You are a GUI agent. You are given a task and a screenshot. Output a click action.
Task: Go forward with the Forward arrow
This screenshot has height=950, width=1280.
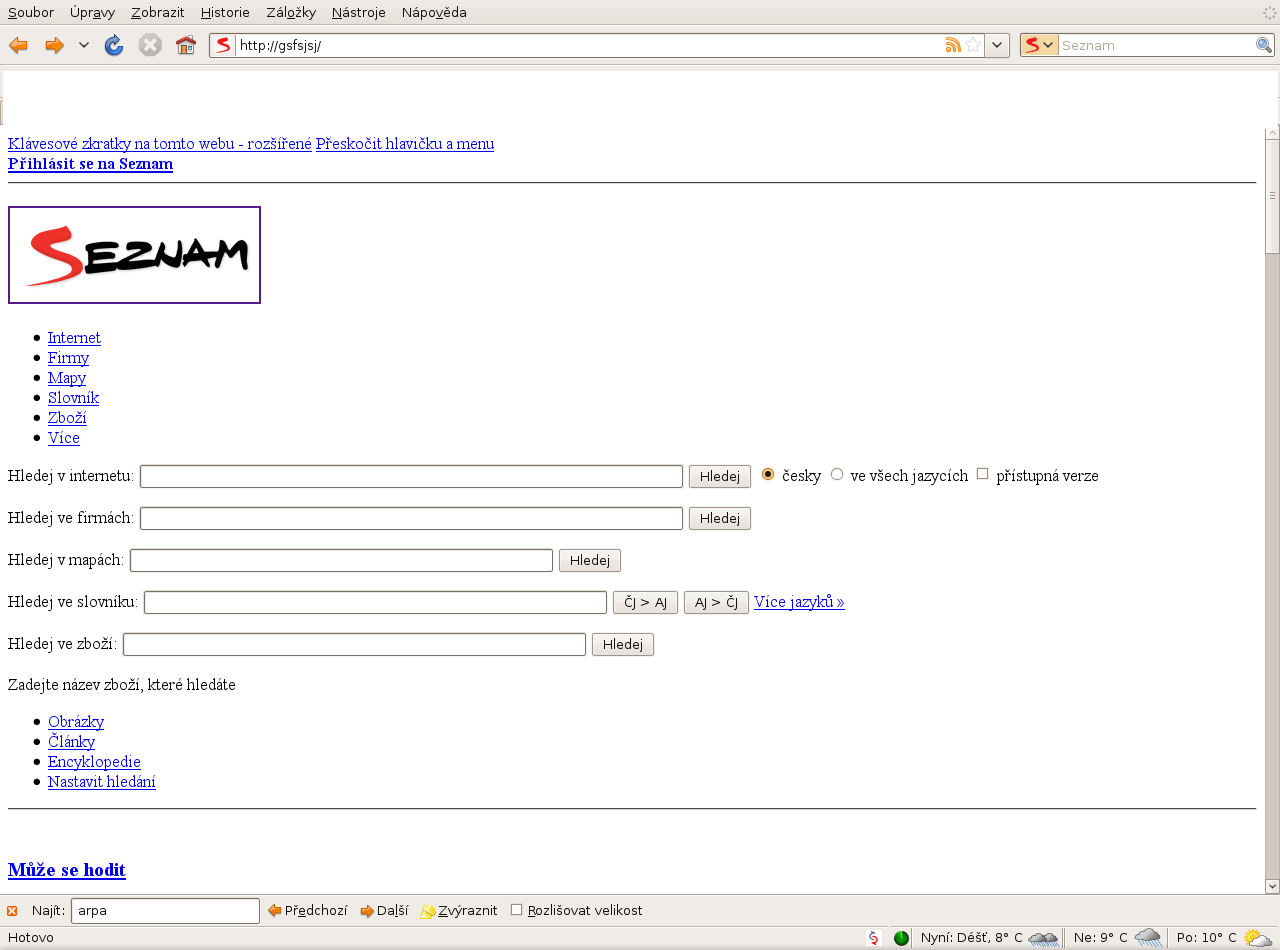(x=54, y=45)
